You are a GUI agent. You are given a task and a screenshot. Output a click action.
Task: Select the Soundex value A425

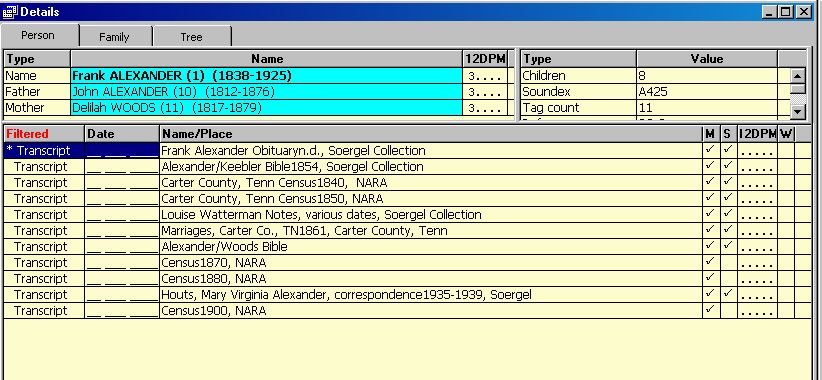(x=707, y=92)
